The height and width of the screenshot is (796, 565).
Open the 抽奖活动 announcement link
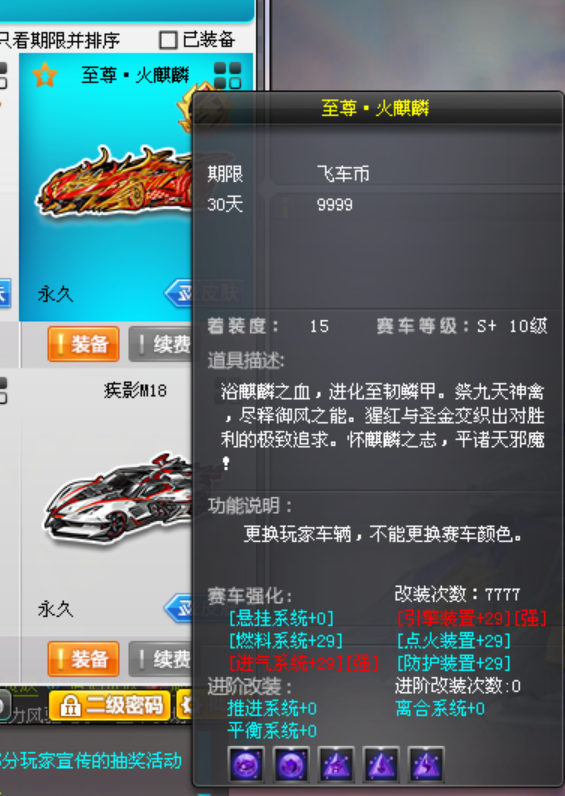(90, 760)
